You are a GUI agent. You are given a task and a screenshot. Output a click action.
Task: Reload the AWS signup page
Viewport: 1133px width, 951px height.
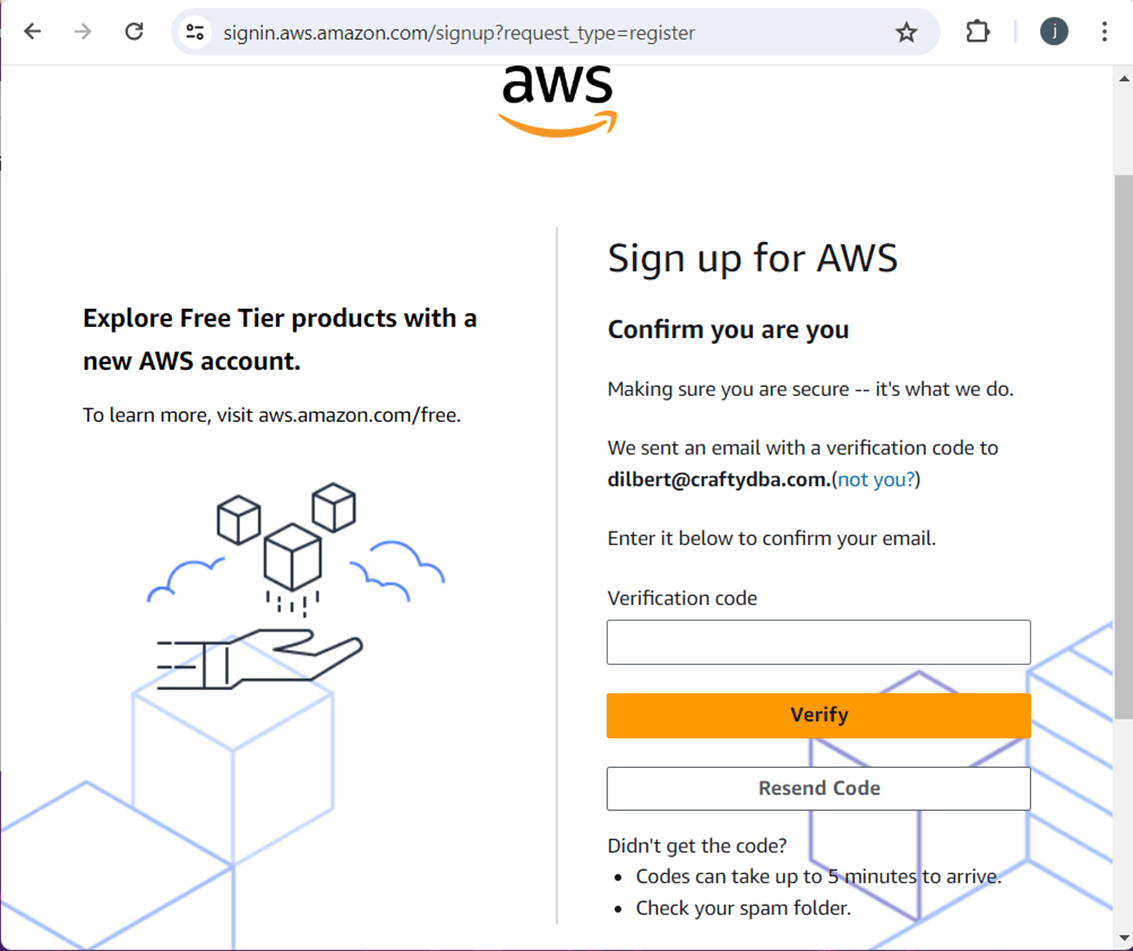(x=134, y=32)
